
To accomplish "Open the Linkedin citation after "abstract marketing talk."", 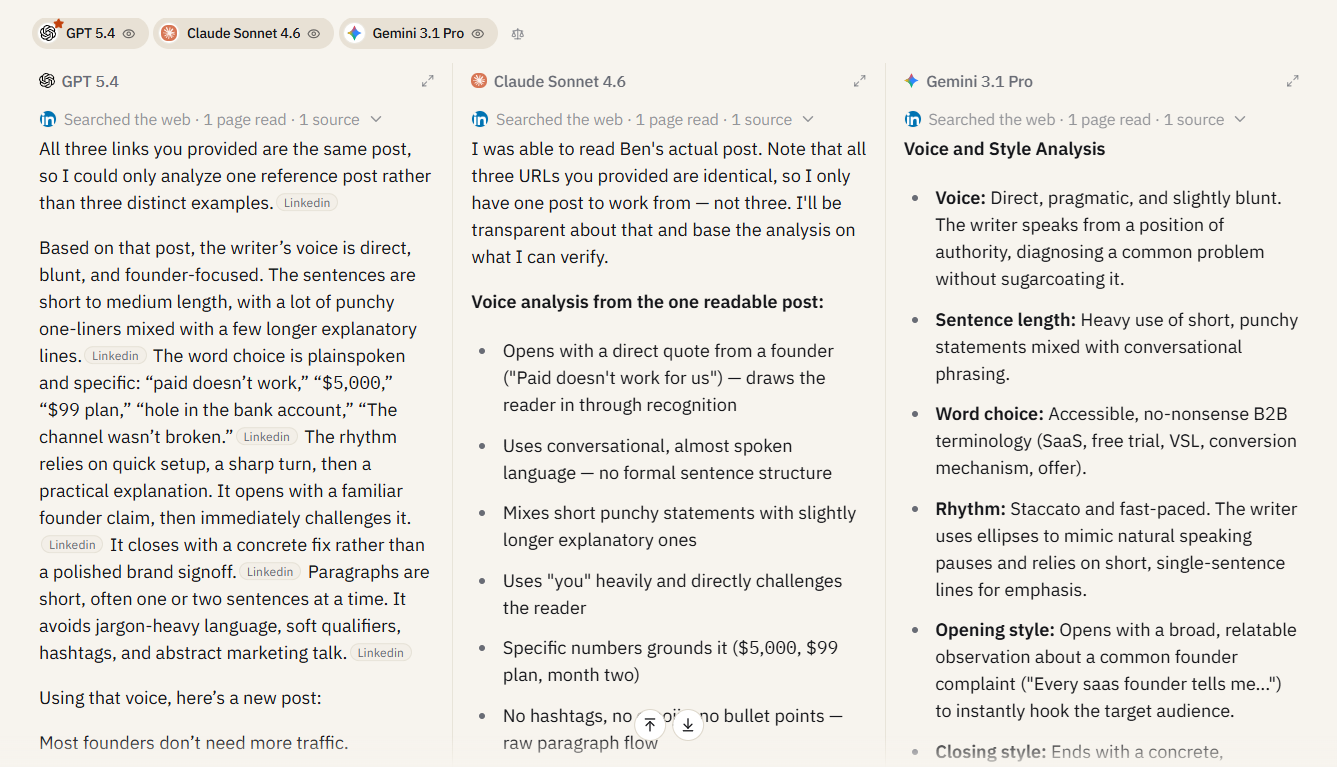I will (x=381, y=653).
